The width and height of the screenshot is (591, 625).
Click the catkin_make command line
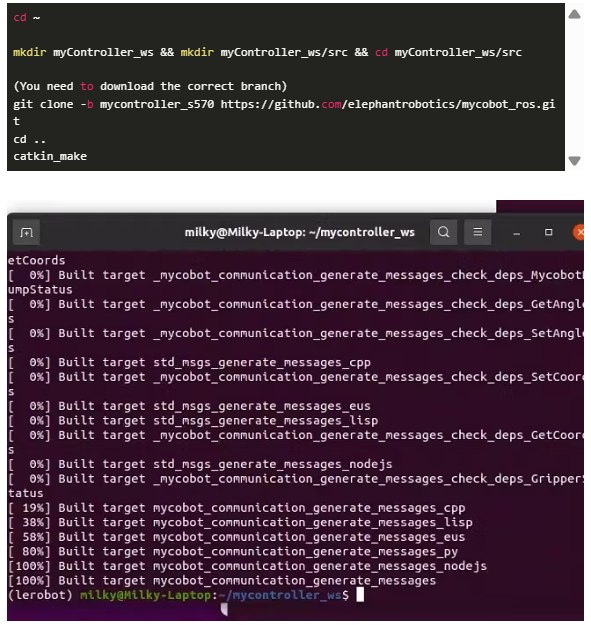coord(50,156)
